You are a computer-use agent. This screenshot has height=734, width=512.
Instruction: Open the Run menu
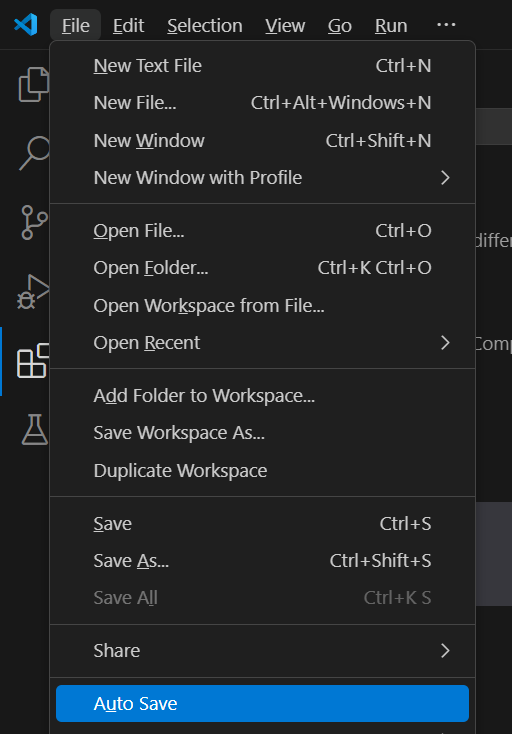coord(391,26)
